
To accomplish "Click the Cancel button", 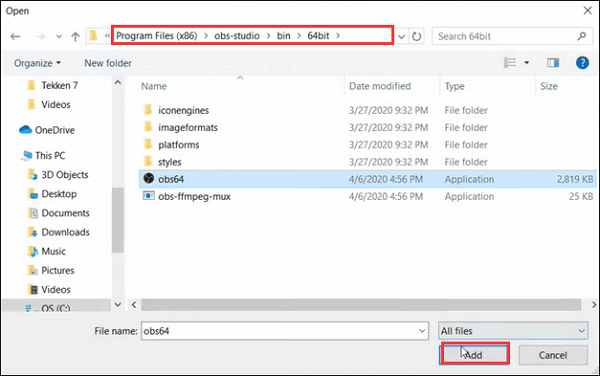I will coord(553,355).
